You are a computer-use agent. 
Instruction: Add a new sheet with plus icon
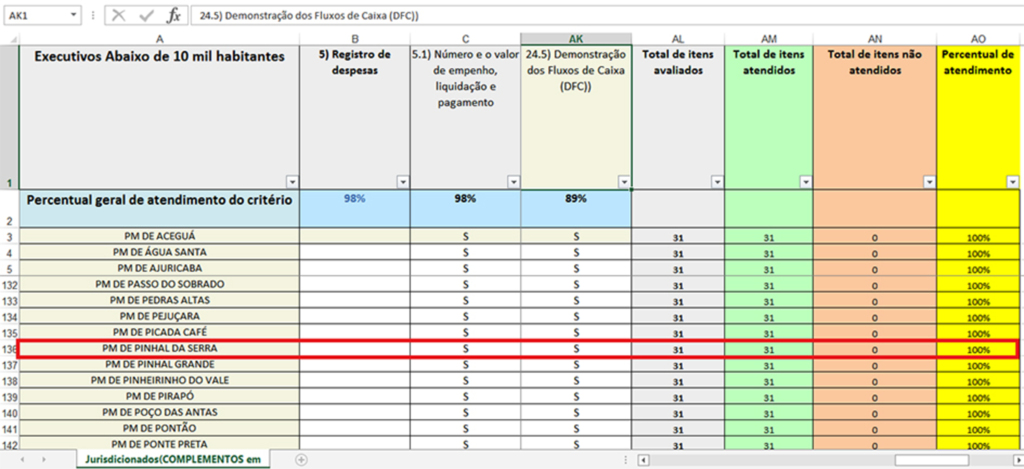(x=300, y=460)
